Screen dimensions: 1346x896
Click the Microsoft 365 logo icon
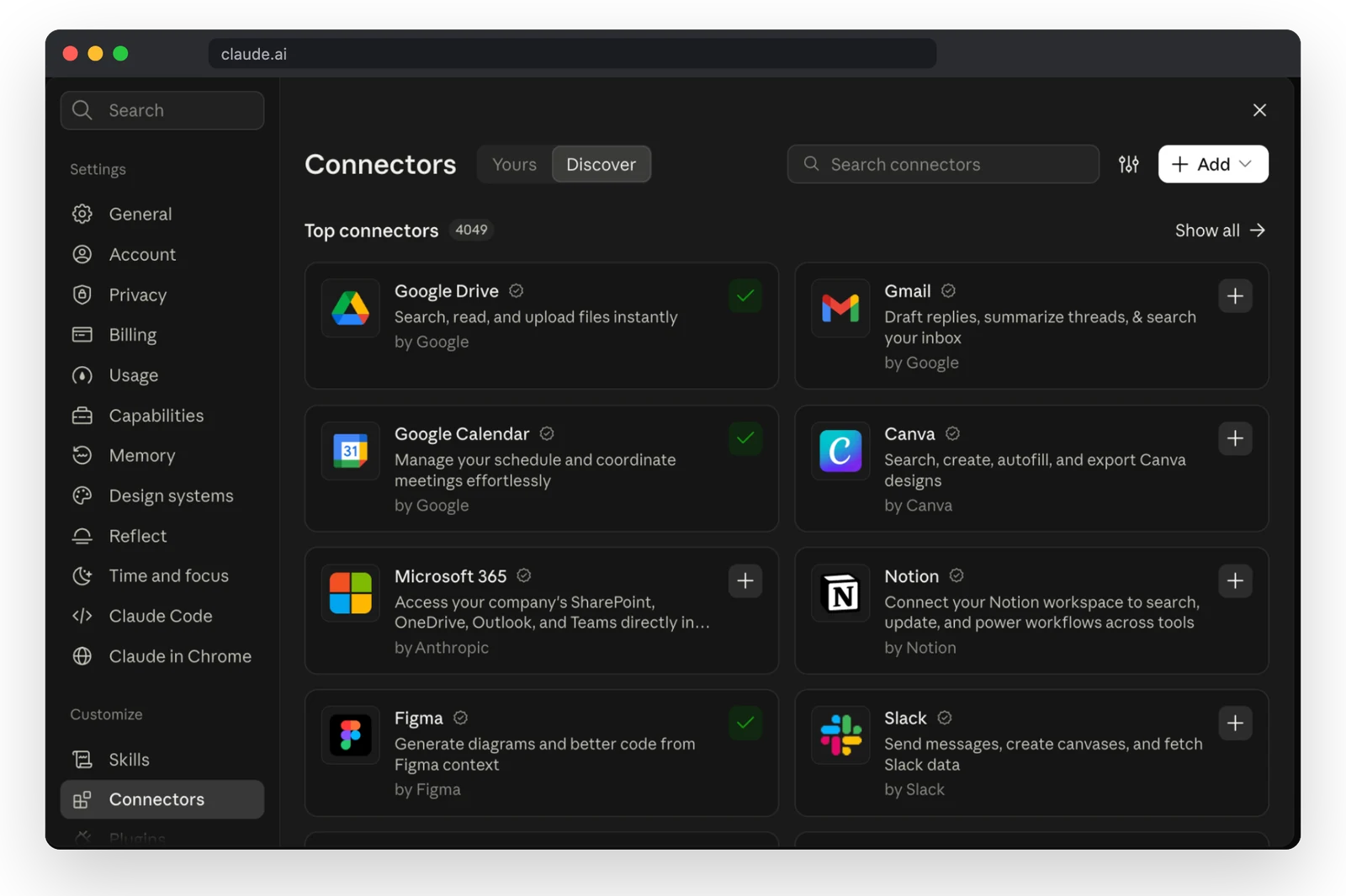[x=351, y=593]
